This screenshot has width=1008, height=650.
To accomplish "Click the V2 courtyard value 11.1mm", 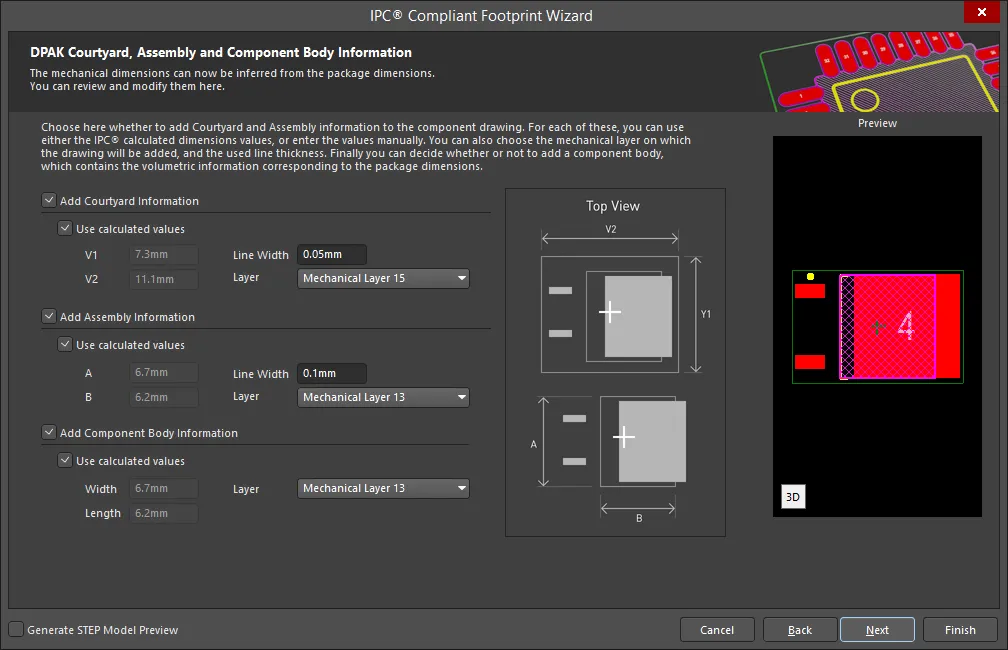I will click(164, 280).
